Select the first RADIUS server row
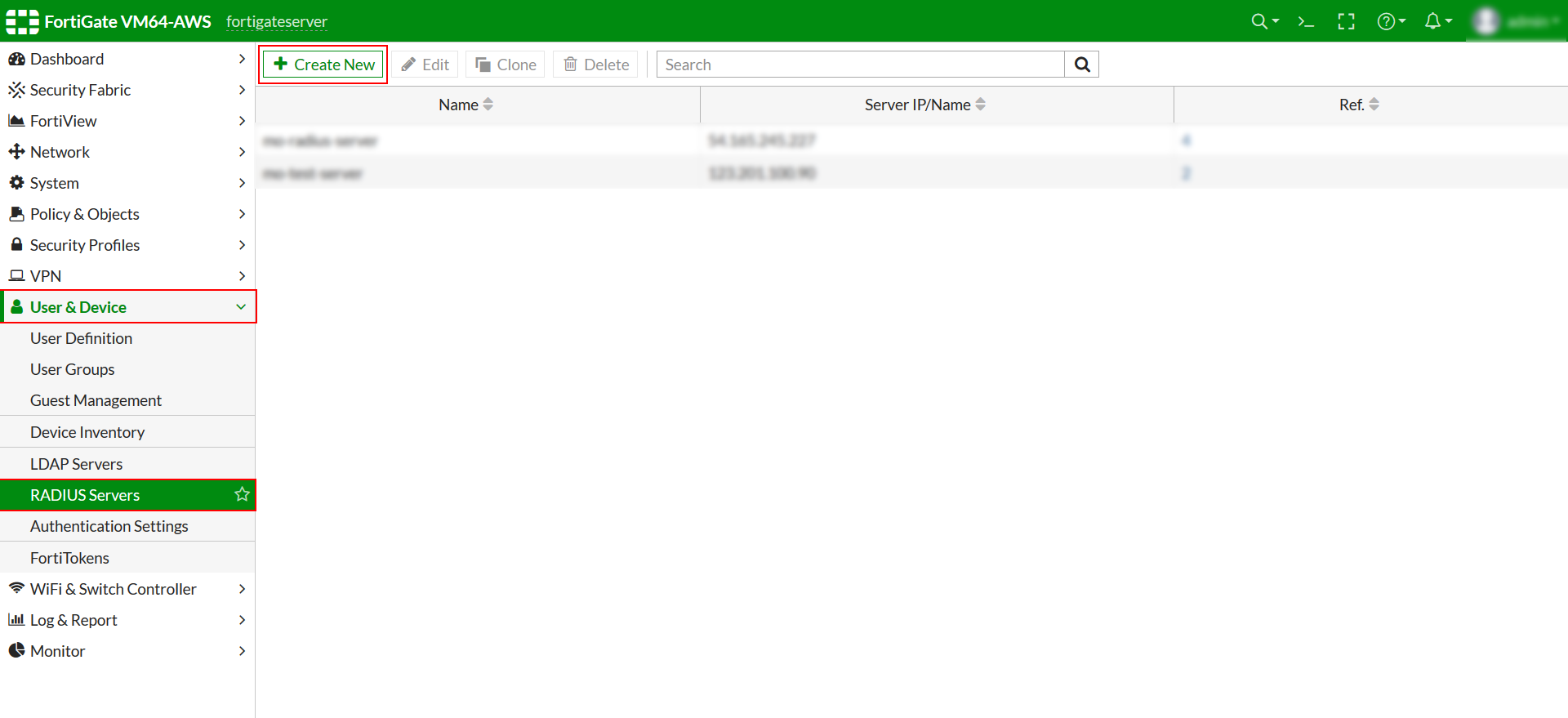The image size is (1568, 718). coord(911,140)
